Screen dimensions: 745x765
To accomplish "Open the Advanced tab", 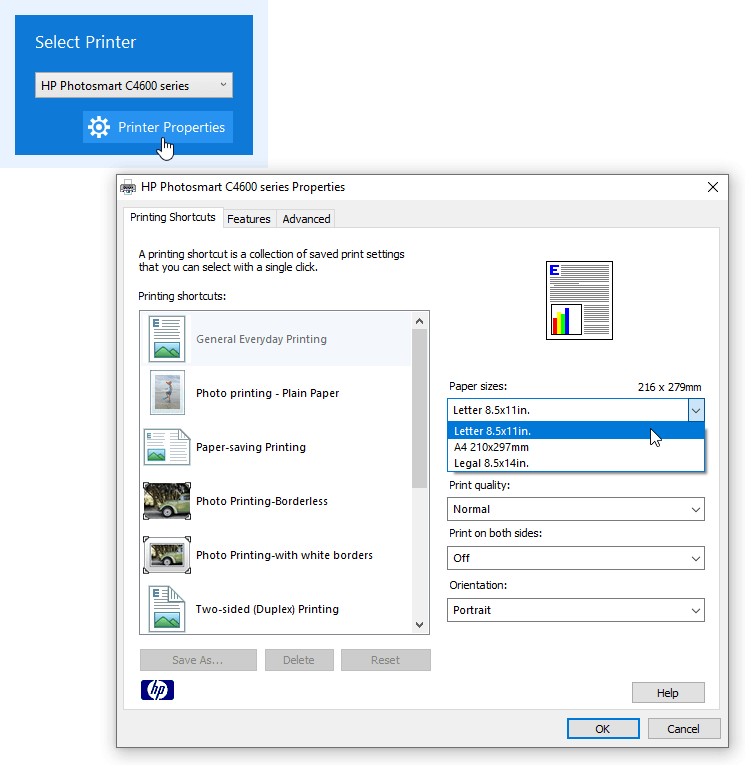I will point(306,219).
